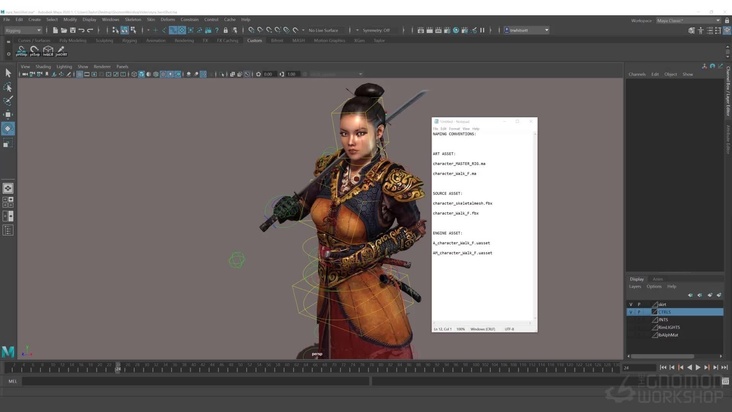The width and height of the screenshot is (732, 412).
Task: Go to start of playback range
Action: 663,368
